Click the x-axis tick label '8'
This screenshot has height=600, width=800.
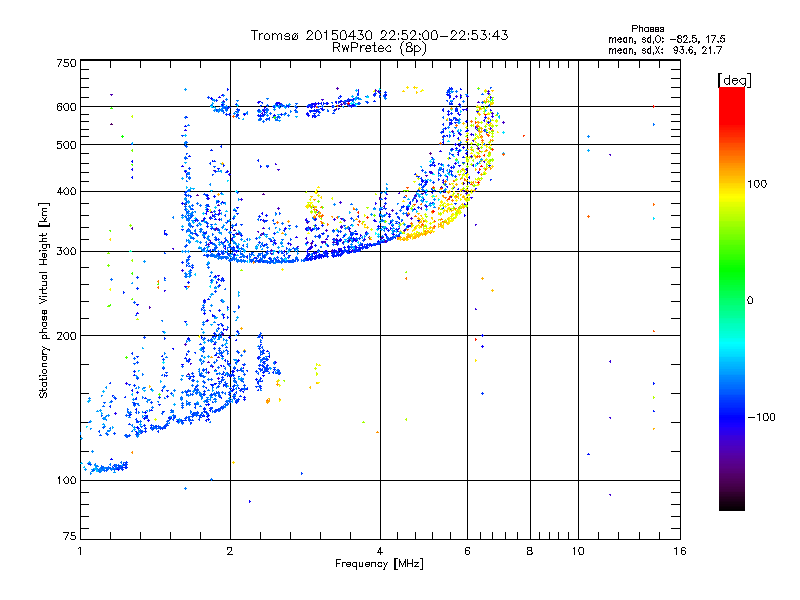click(x=530, y=551)
